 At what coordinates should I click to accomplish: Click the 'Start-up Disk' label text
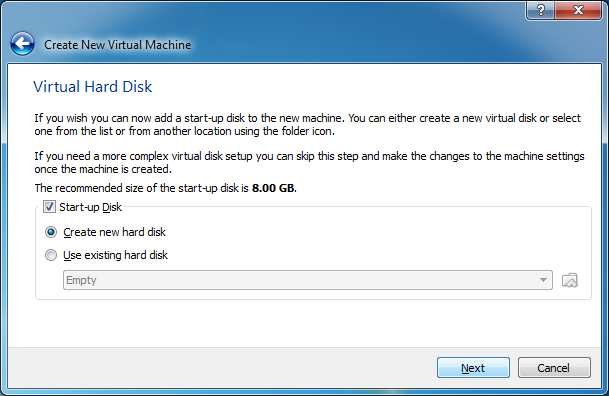(90, 207)
